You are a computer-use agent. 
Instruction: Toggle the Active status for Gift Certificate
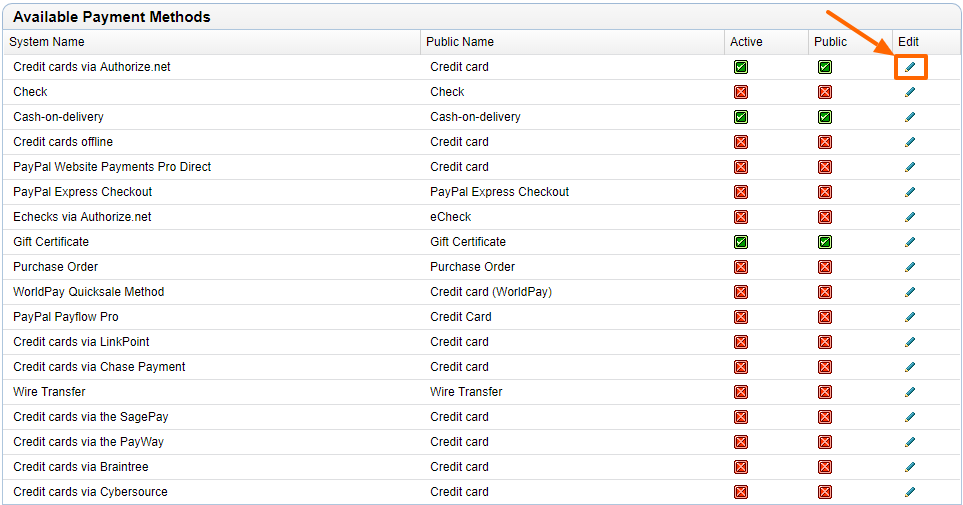point(741,242)
